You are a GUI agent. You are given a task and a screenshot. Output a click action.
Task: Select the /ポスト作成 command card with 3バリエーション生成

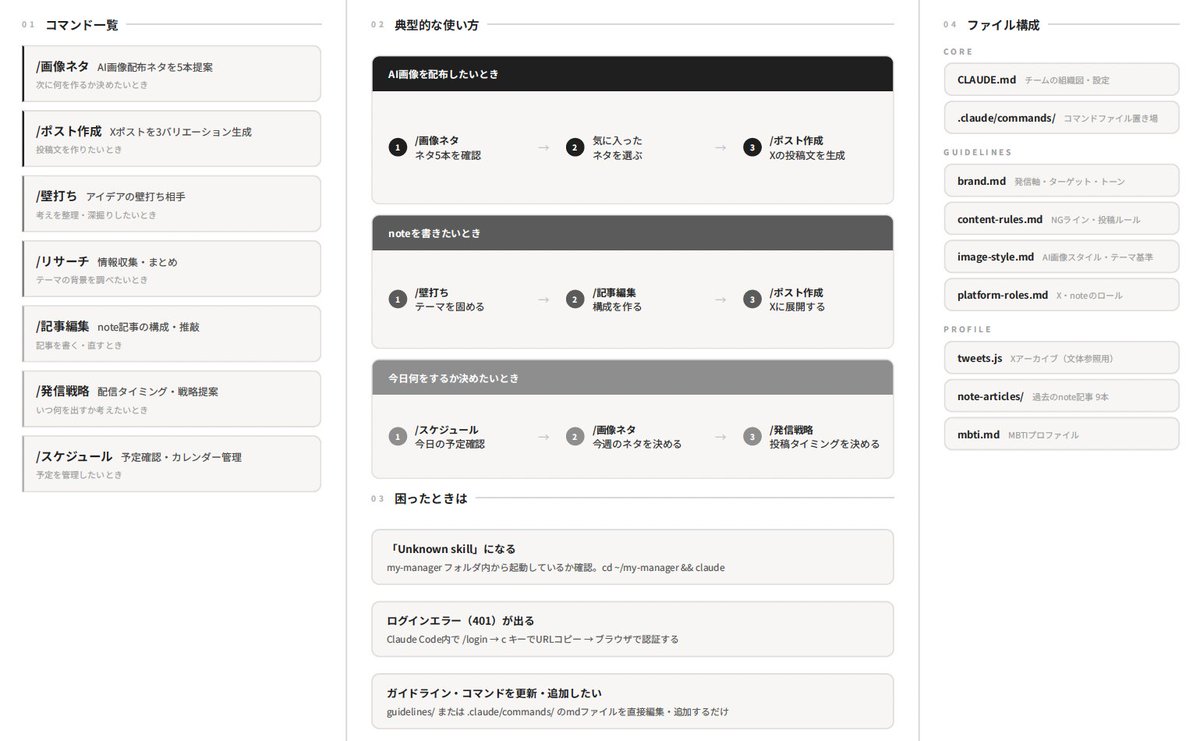172,138
